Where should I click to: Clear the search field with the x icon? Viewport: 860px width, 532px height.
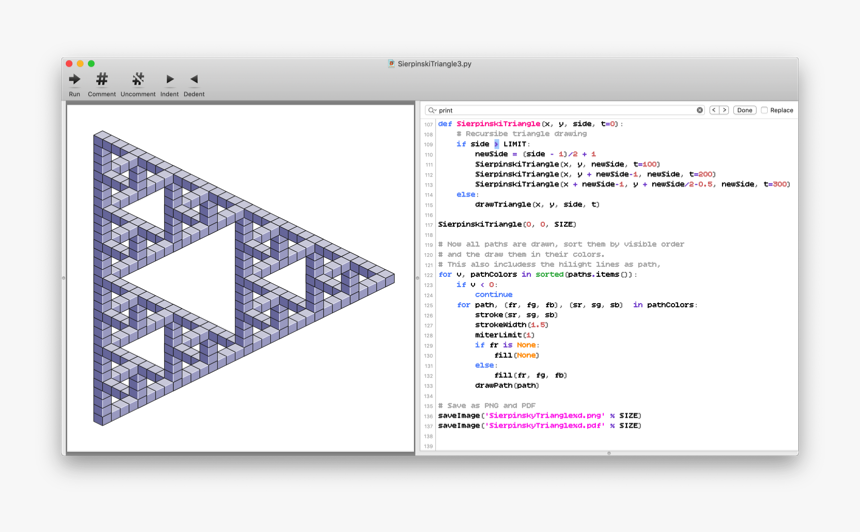[x=700, y=110]
